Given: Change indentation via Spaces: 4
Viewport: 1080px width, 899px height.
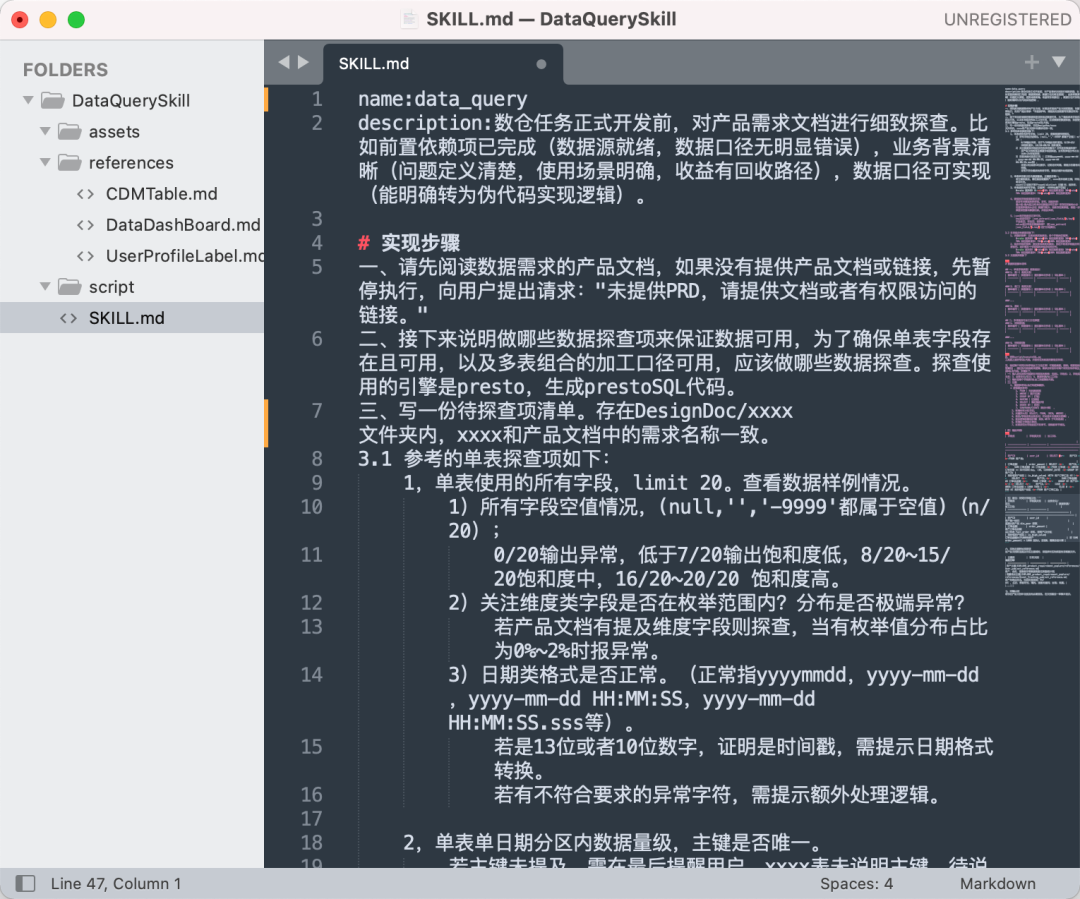Looking at the screenshot, I should coord(856,883).
